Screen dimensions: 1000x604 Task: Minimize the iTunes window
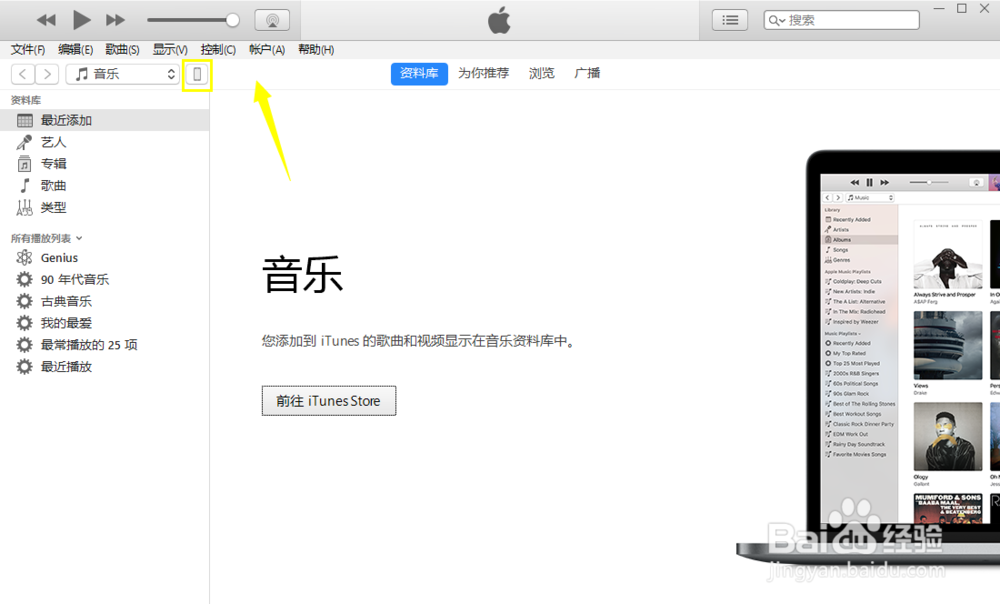[939, 9]
